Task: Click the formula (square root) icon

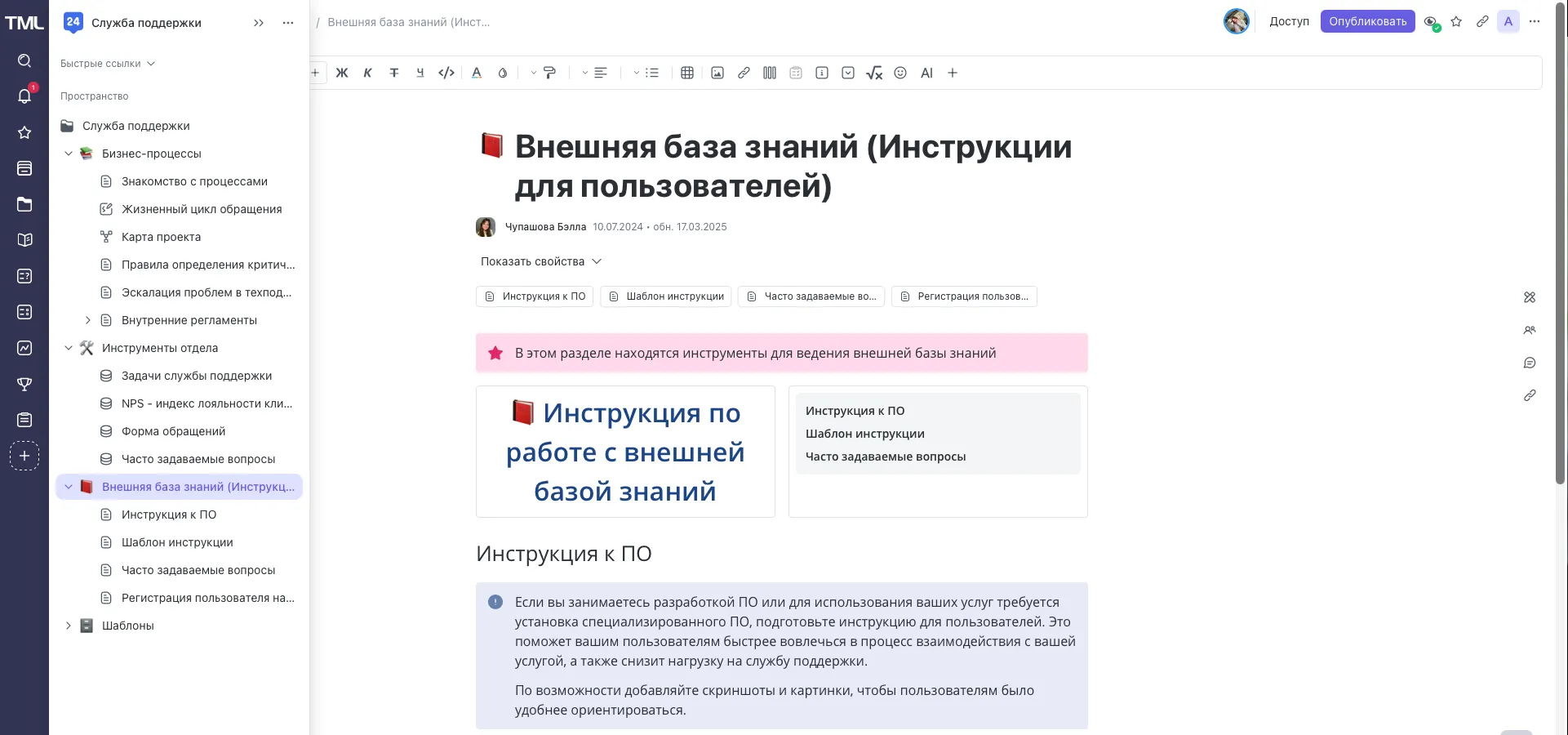Action: tap(874, 73)
